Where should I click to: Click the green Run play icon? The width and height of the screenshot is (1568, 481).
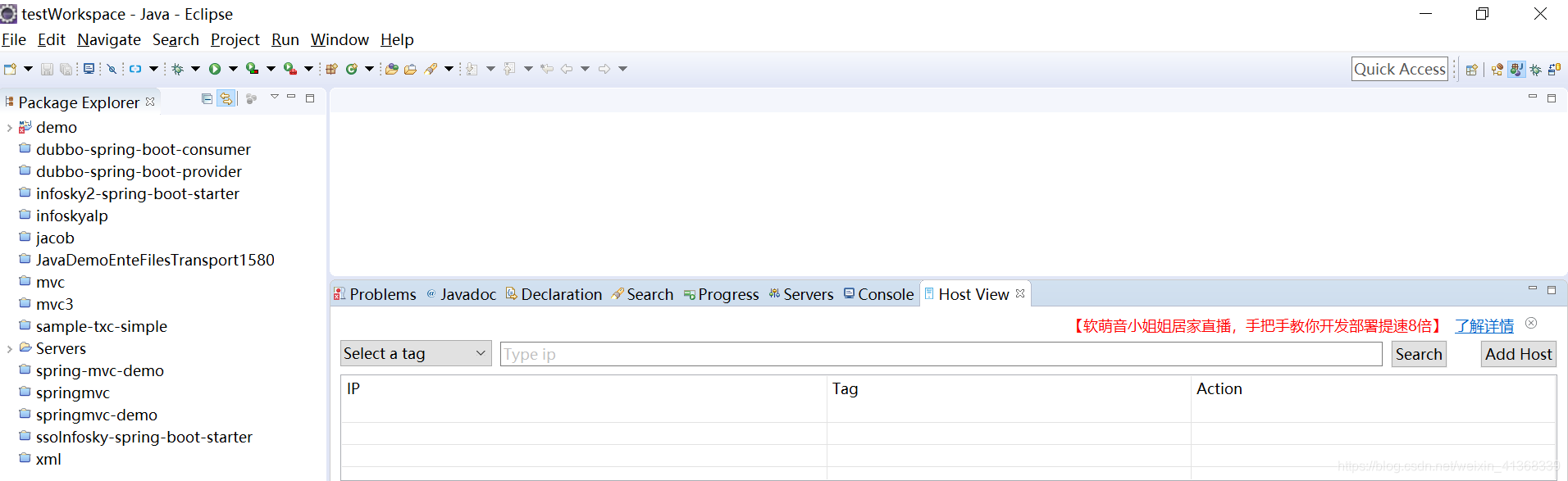pyautogui.click(x=215, y=69)
